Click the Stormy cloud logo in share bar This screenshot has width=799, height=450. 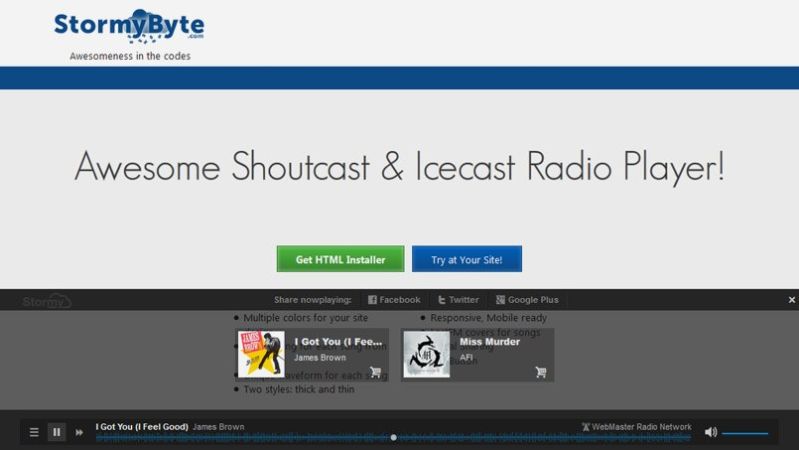pos(47,301)
